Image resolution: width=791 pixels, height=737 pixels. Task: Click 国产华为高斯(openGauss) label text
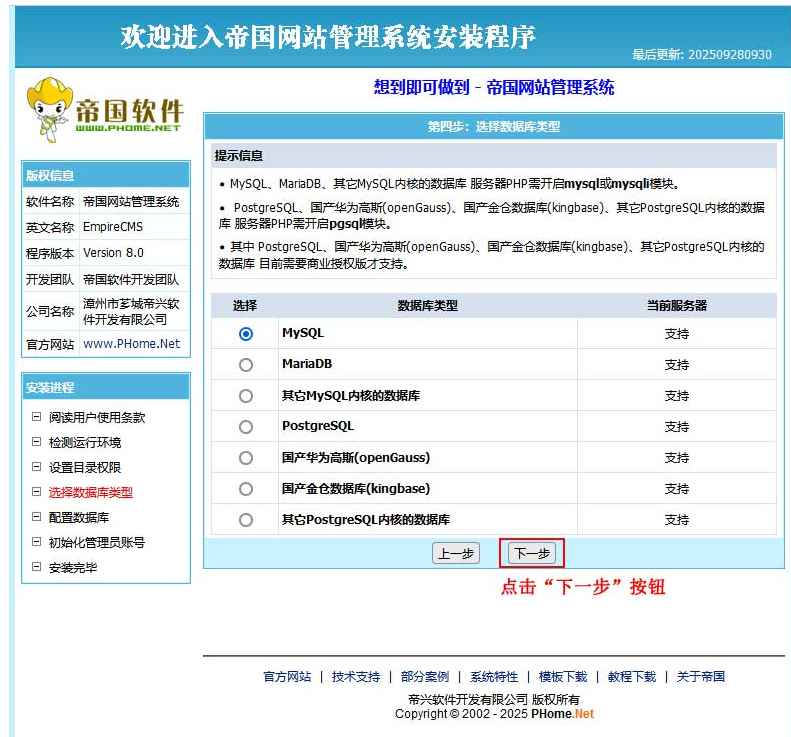[x=356, y=458]
